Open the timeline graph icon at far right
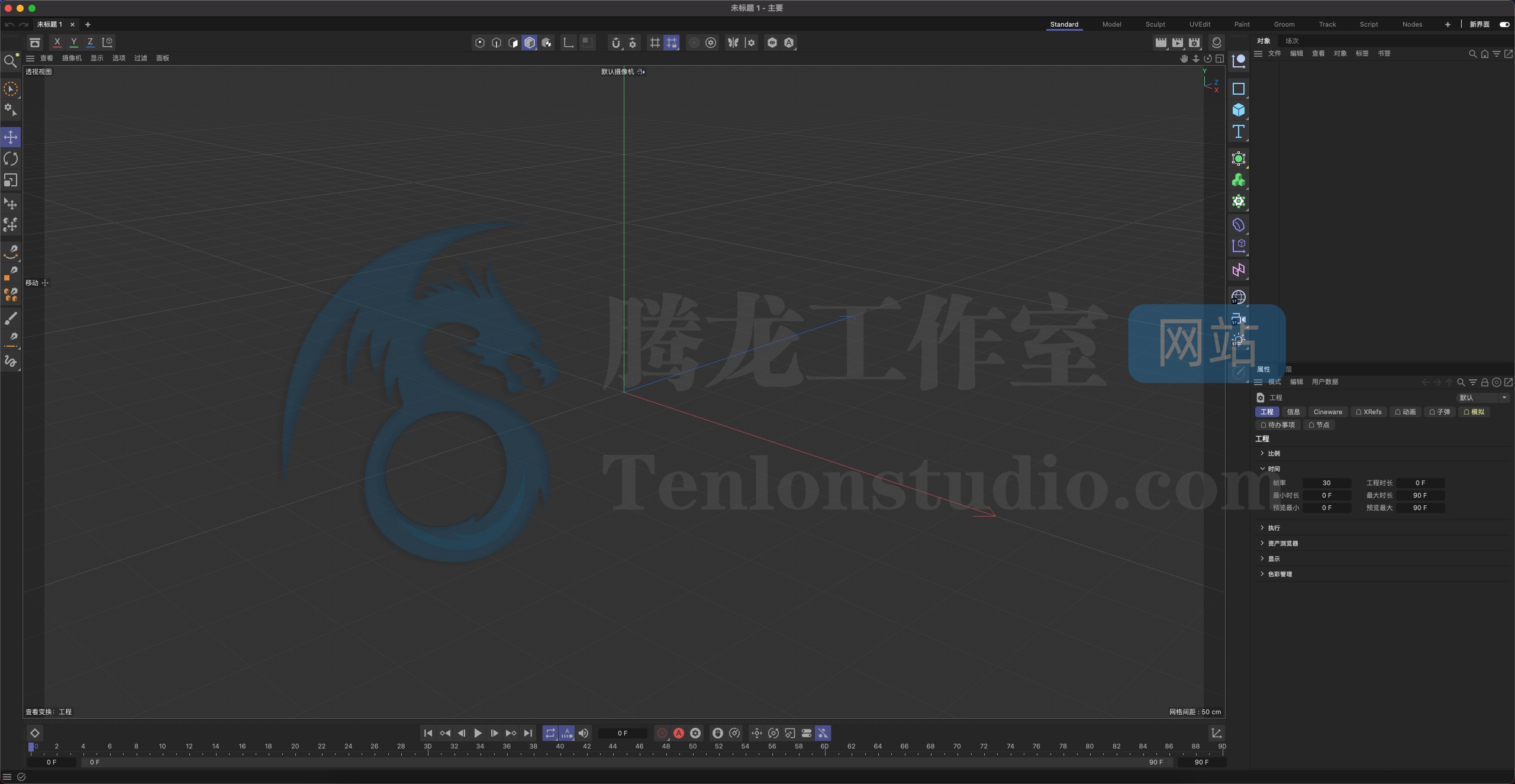Image resolution: width=1515 pixels, height=784 pixels. coord(1216,733)
